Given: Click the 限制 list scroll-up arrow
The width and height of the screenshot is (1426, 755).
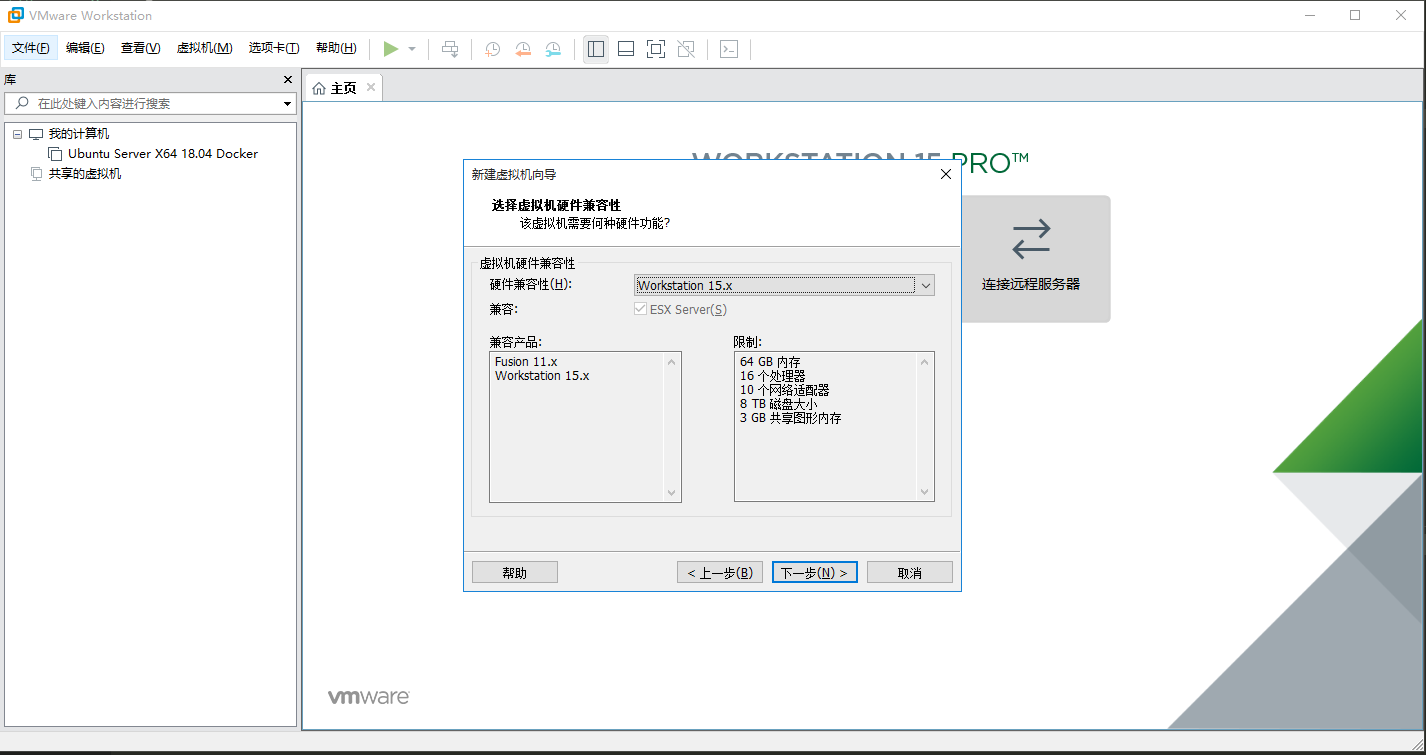Looking at the screenshot, I should tap(925, 362).
